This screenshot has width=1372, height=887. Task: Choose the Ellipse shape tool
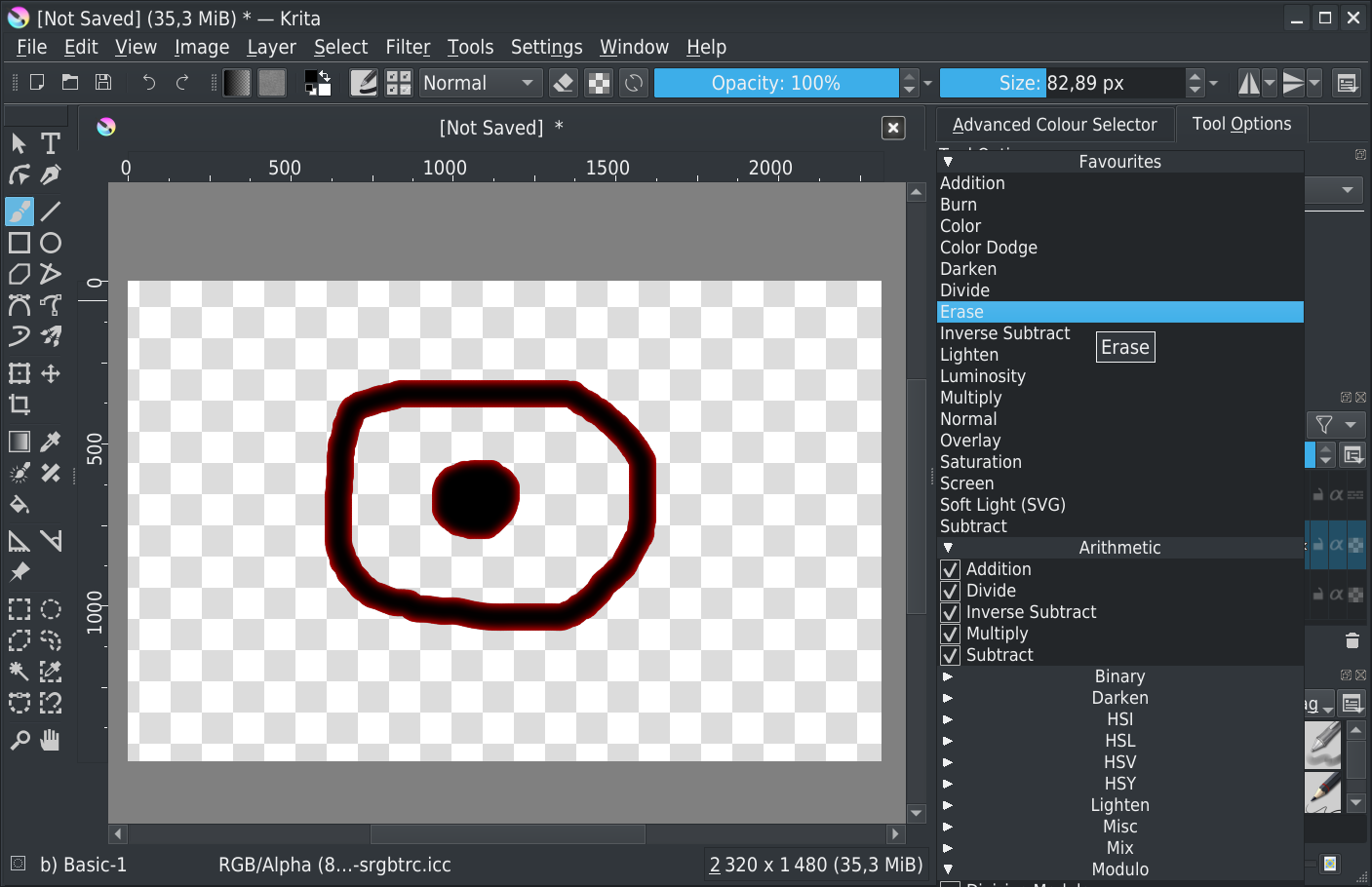51,243
